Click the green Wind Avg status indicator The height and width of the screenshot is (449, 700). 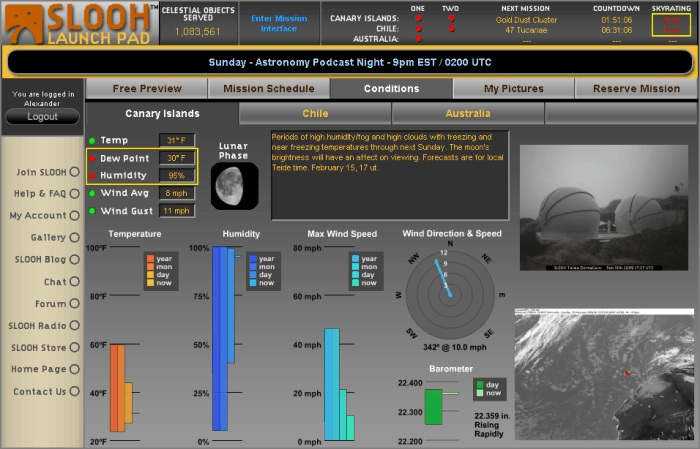92,193
